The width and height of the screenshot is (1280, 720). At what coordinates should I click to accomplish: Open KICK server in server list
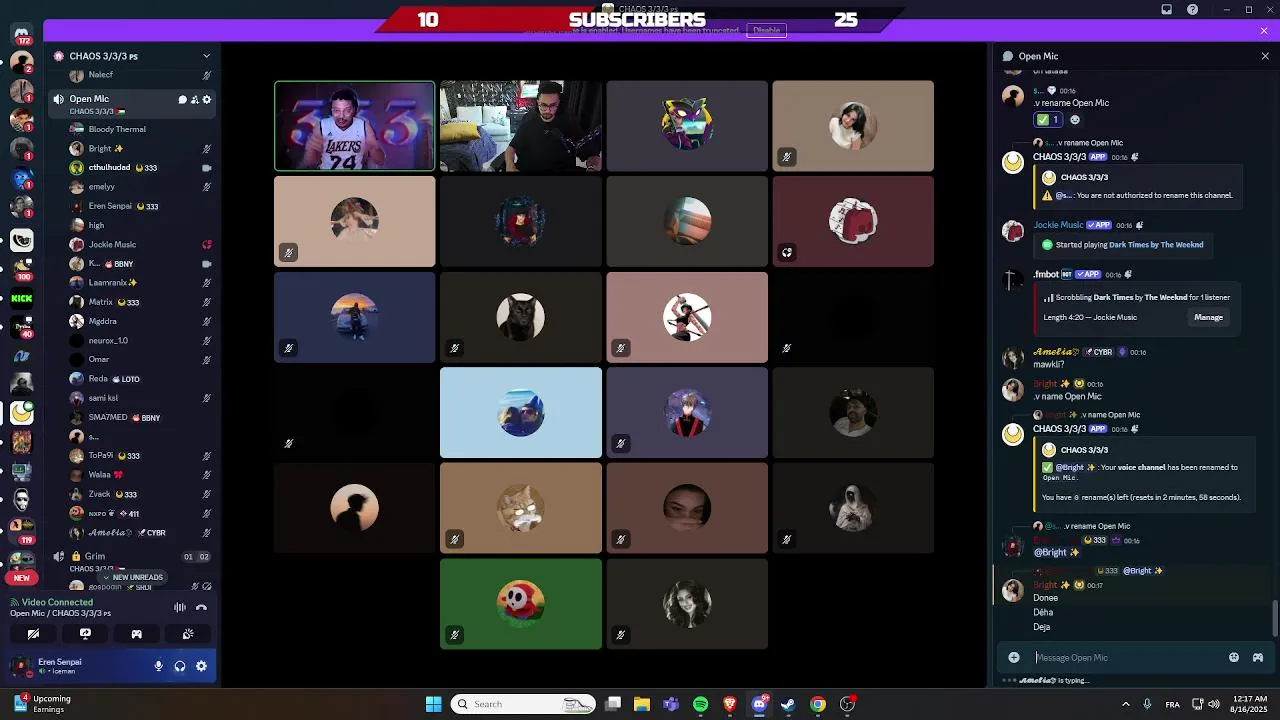[x=21, y=298]
